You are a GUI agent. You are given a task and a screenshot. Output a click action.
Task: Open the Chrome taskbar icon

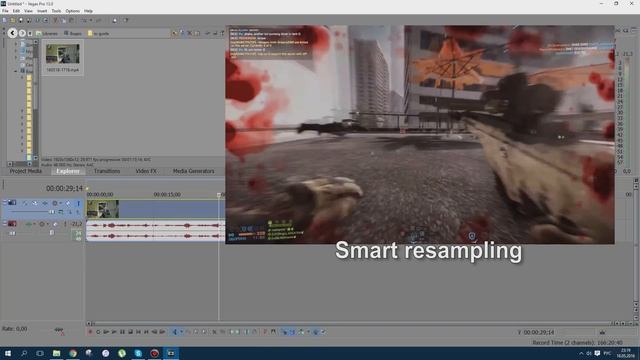[73, 353]
